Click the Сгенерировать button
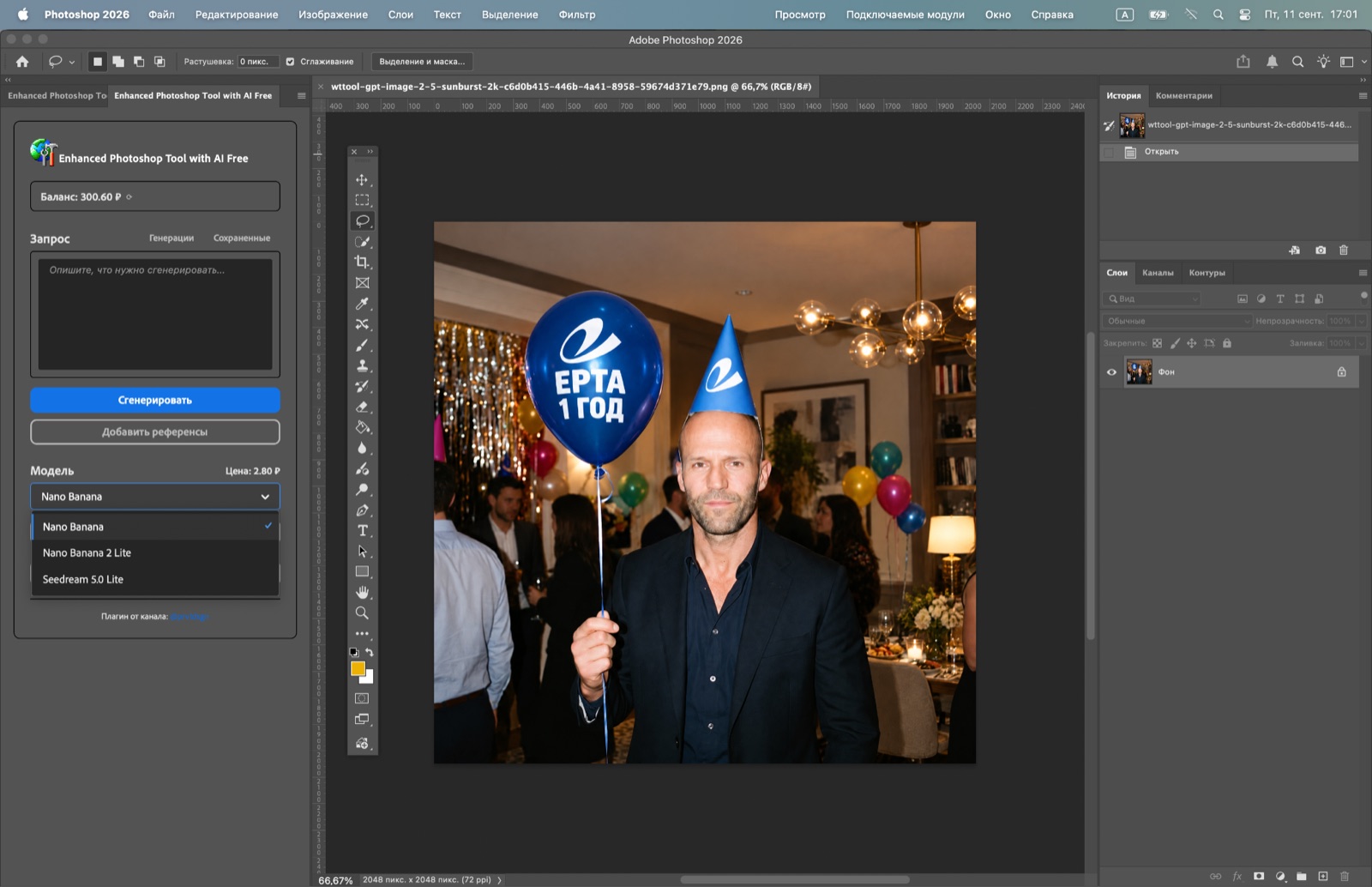Screen dimensions: 1372x887 155,401
